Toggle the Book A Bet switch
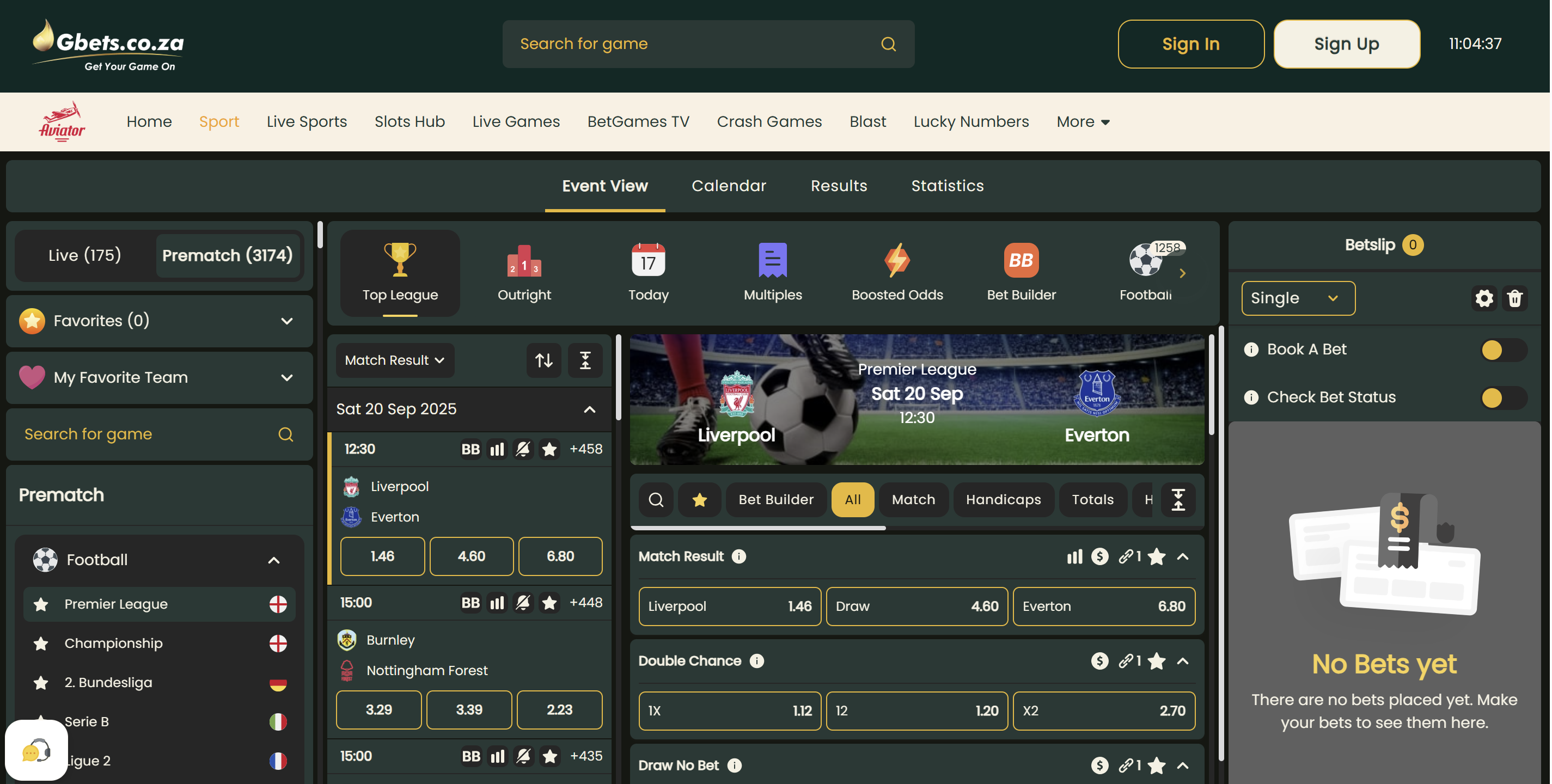The height and width of the screenshot is (784, 1552). [1503, 350]
